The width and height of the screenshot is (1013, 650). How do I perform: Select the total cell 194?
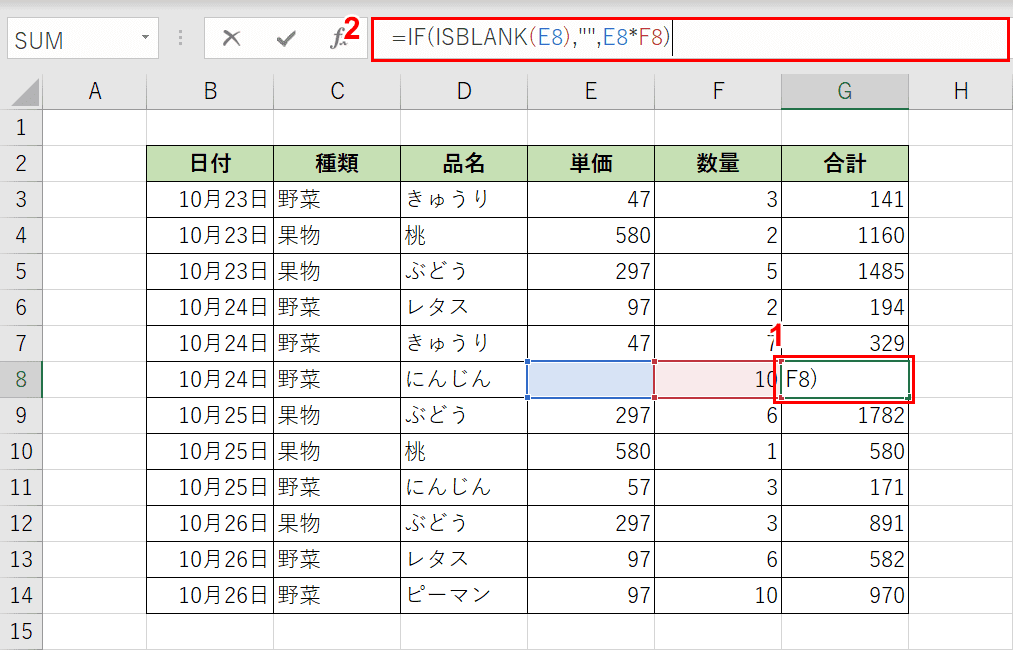pos(845,308)
